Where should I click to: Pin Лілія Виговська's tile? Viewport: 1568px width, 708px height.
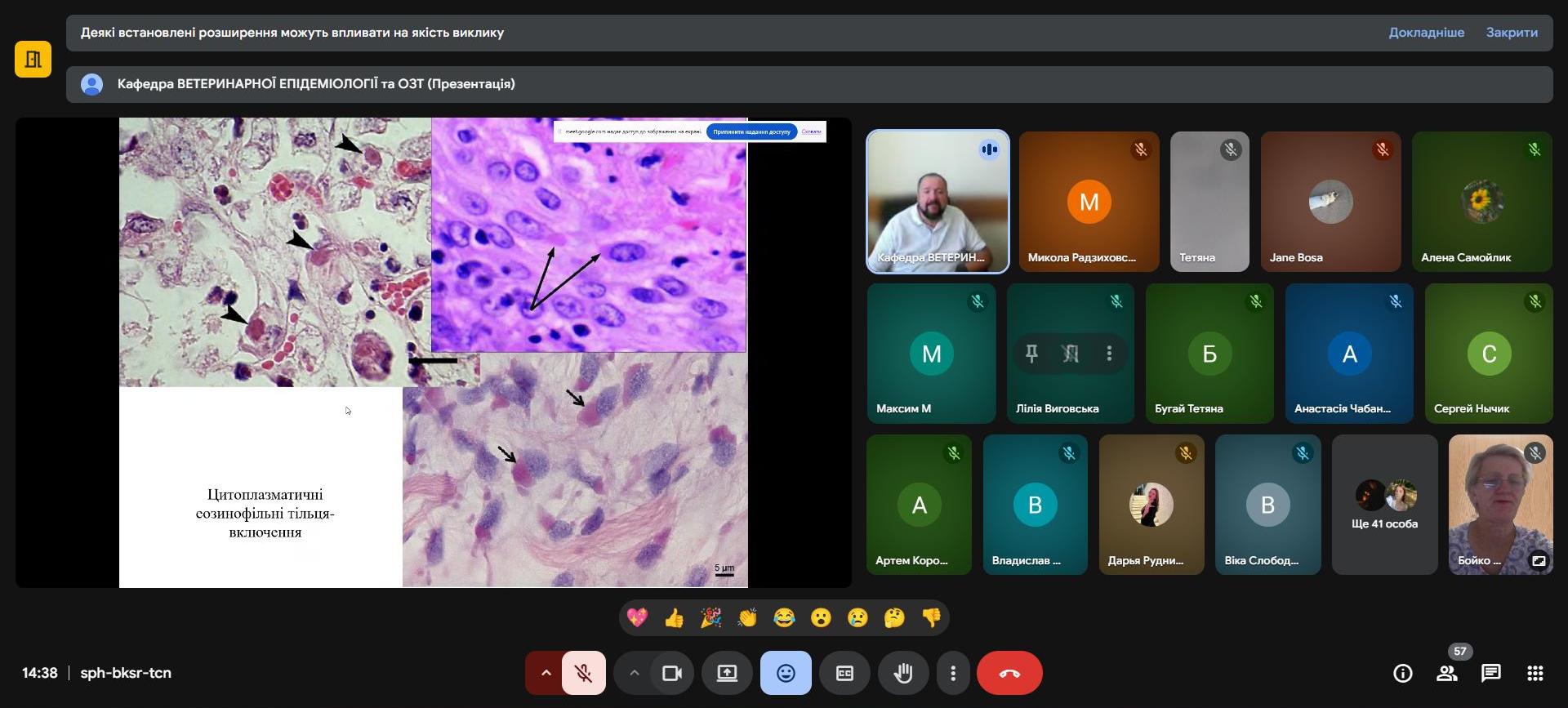1031,354
